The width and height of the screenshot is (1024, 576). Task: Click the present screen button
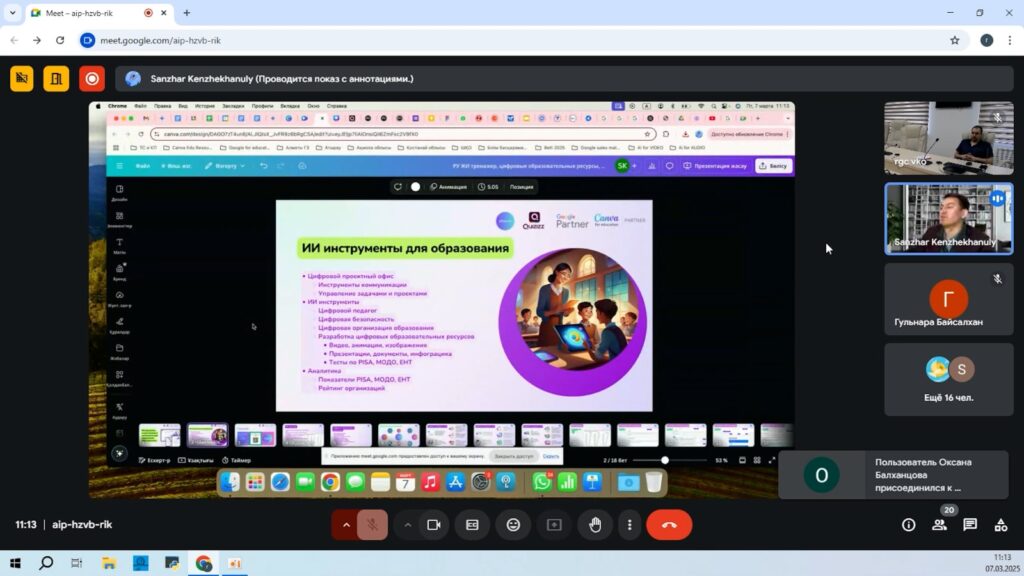point(554,525)
